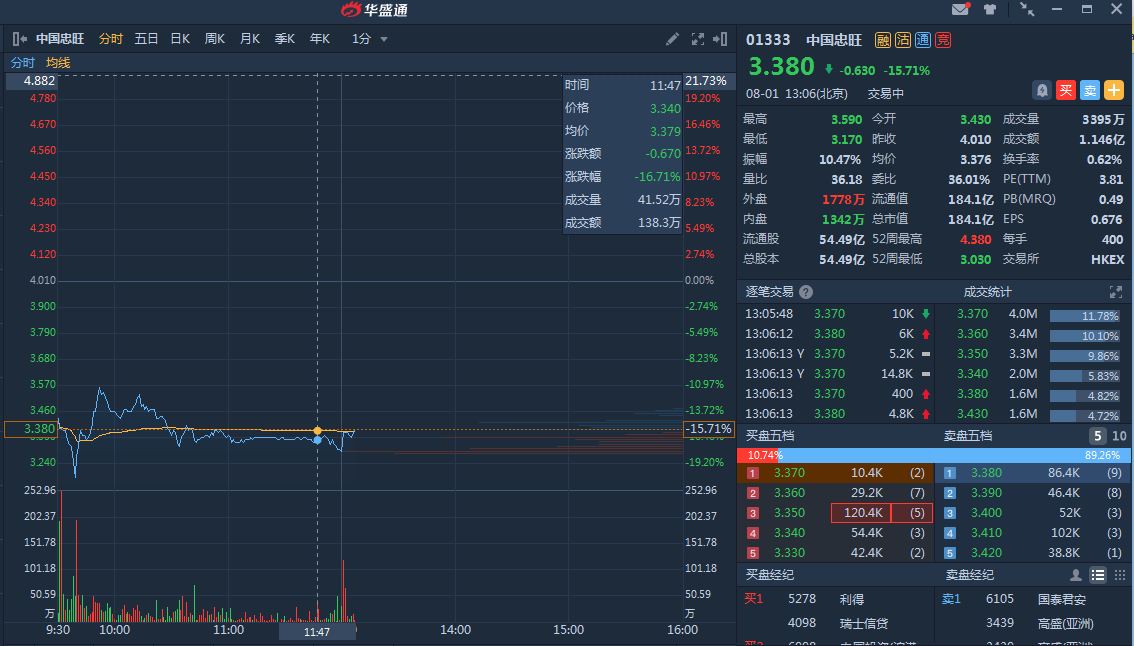Image resolution: width=1134 pixels, height=646 pixels.
Task: Toggle the 分时 line legend
Action: pyautogui.click(x=22, y=63)
